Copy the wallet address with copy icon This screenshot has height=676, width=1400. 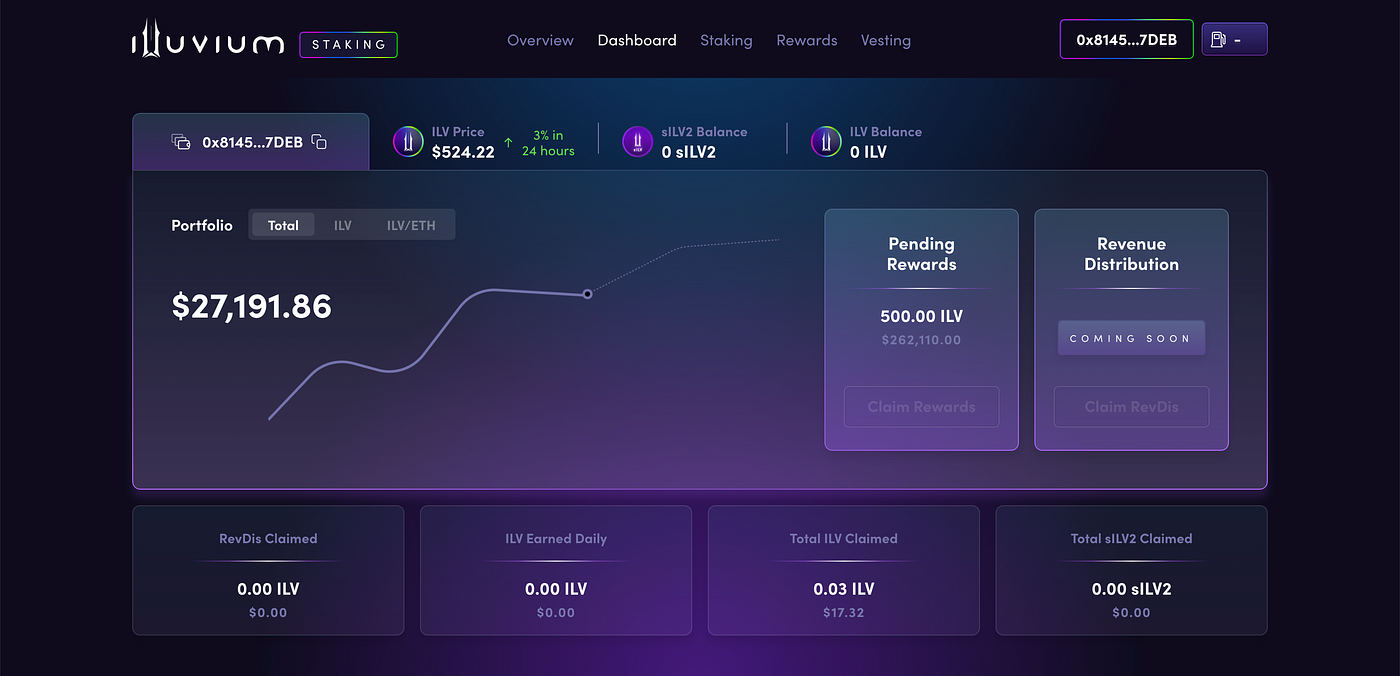(x=319, y=142)
